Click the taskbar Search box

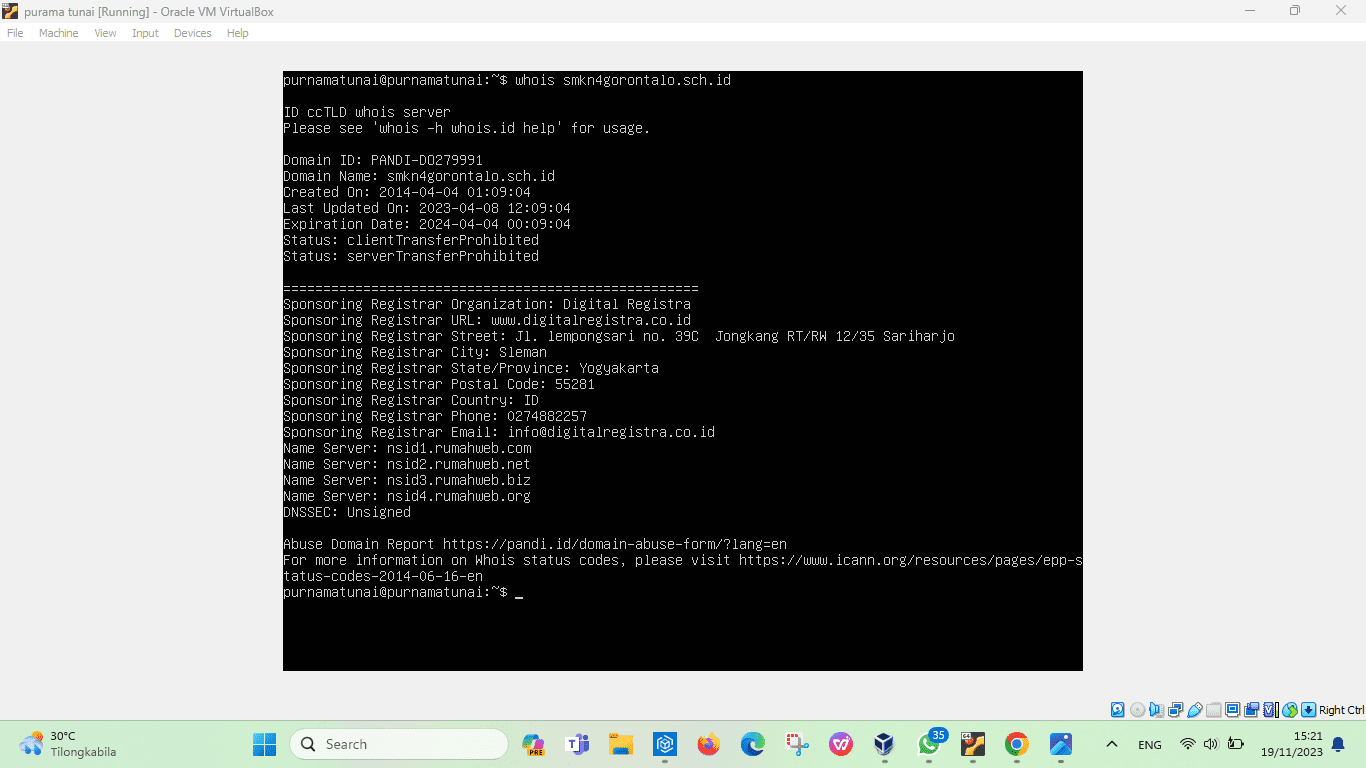pos(399,744)
